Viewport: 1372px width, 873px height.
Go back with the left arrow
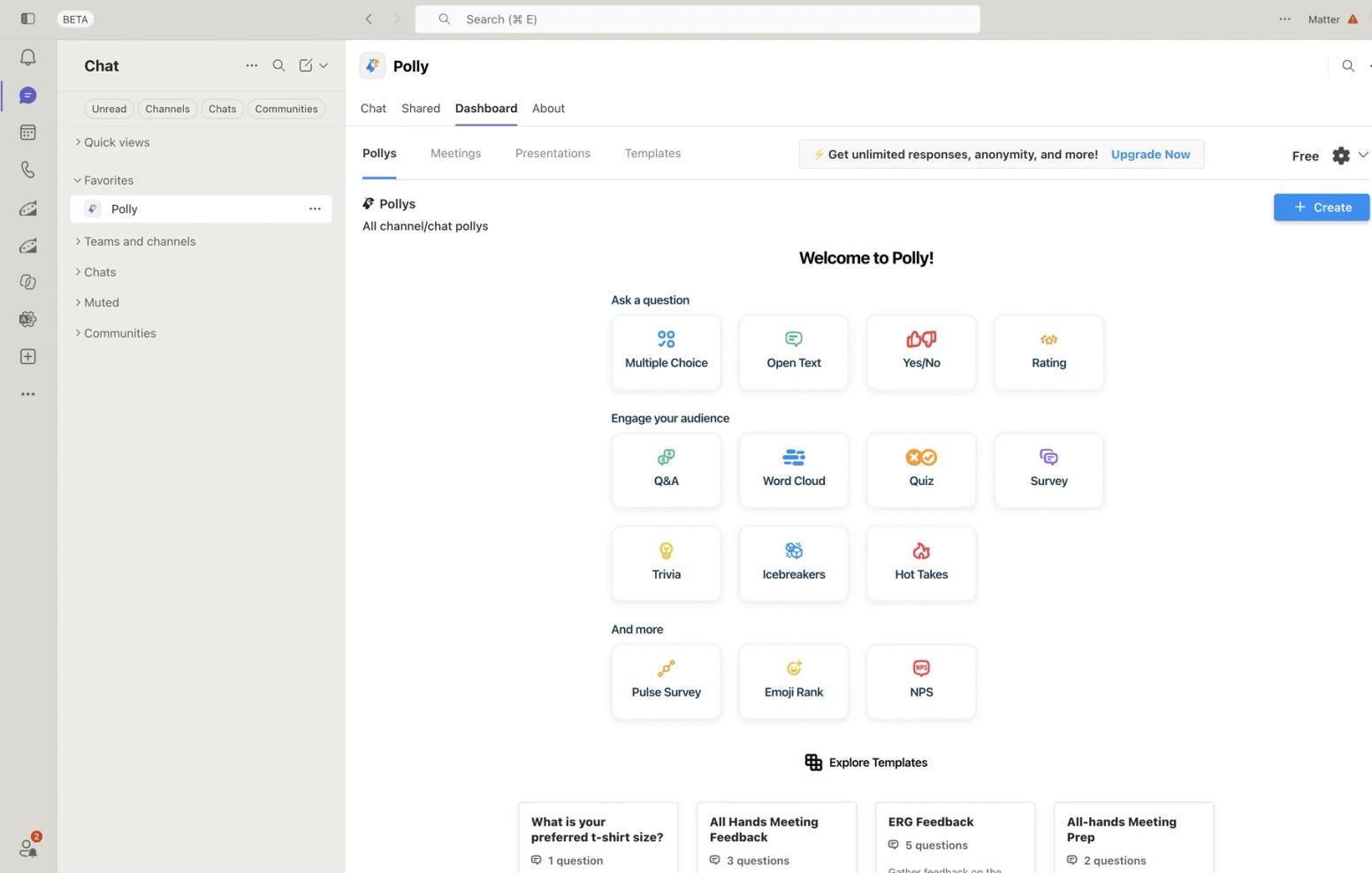[369, 19]
